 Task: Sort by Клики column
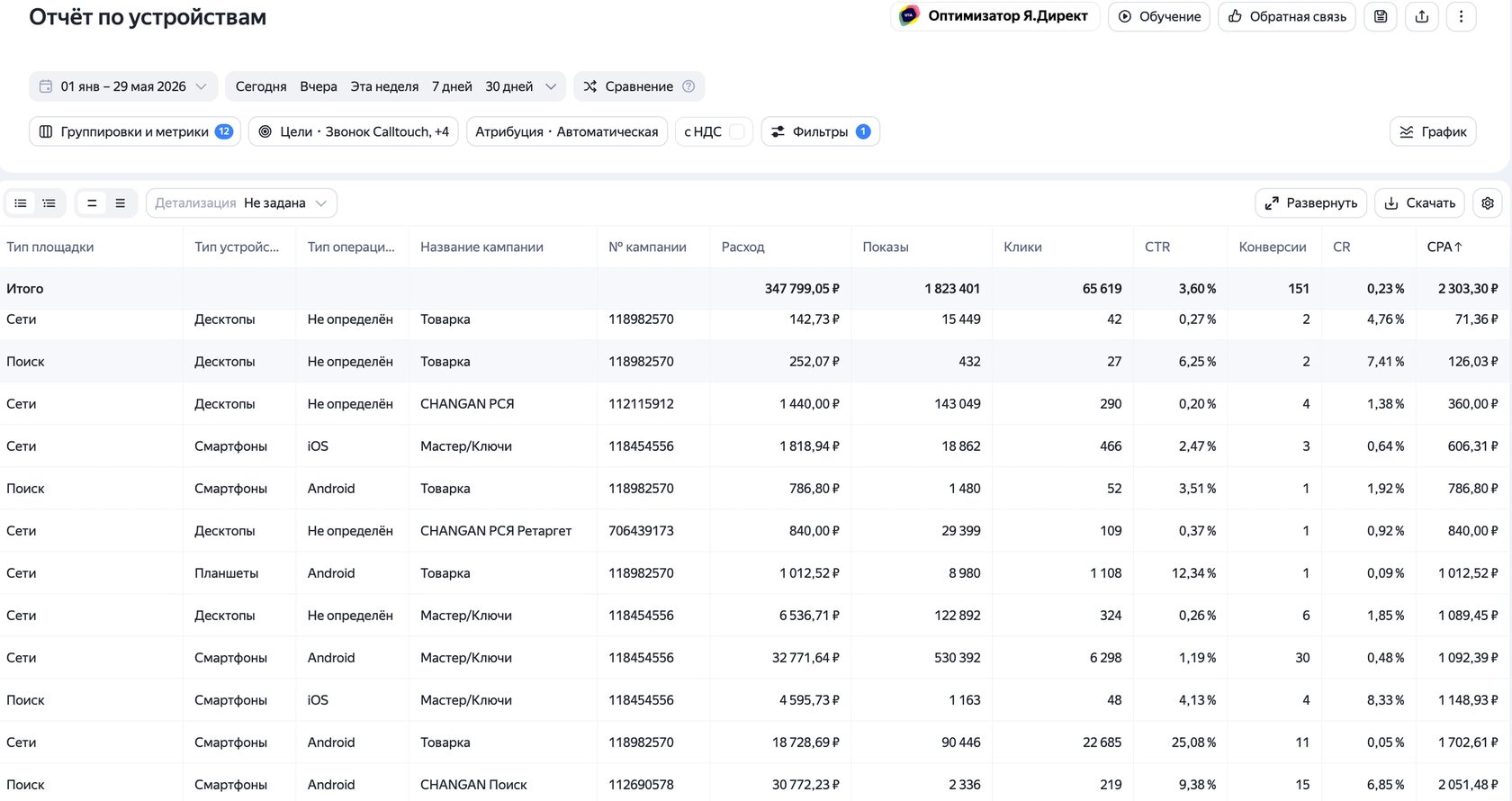click(x=1022, y=247)
